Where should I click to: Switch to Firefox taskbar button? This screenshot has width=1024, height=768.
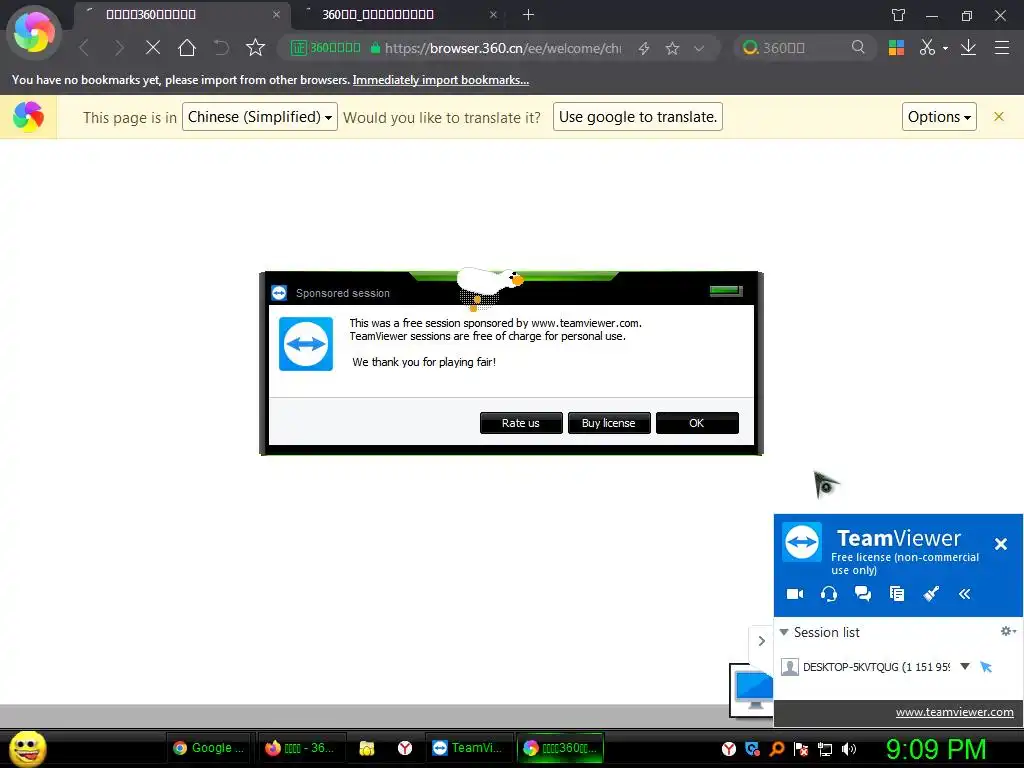(x=300, y=748)
